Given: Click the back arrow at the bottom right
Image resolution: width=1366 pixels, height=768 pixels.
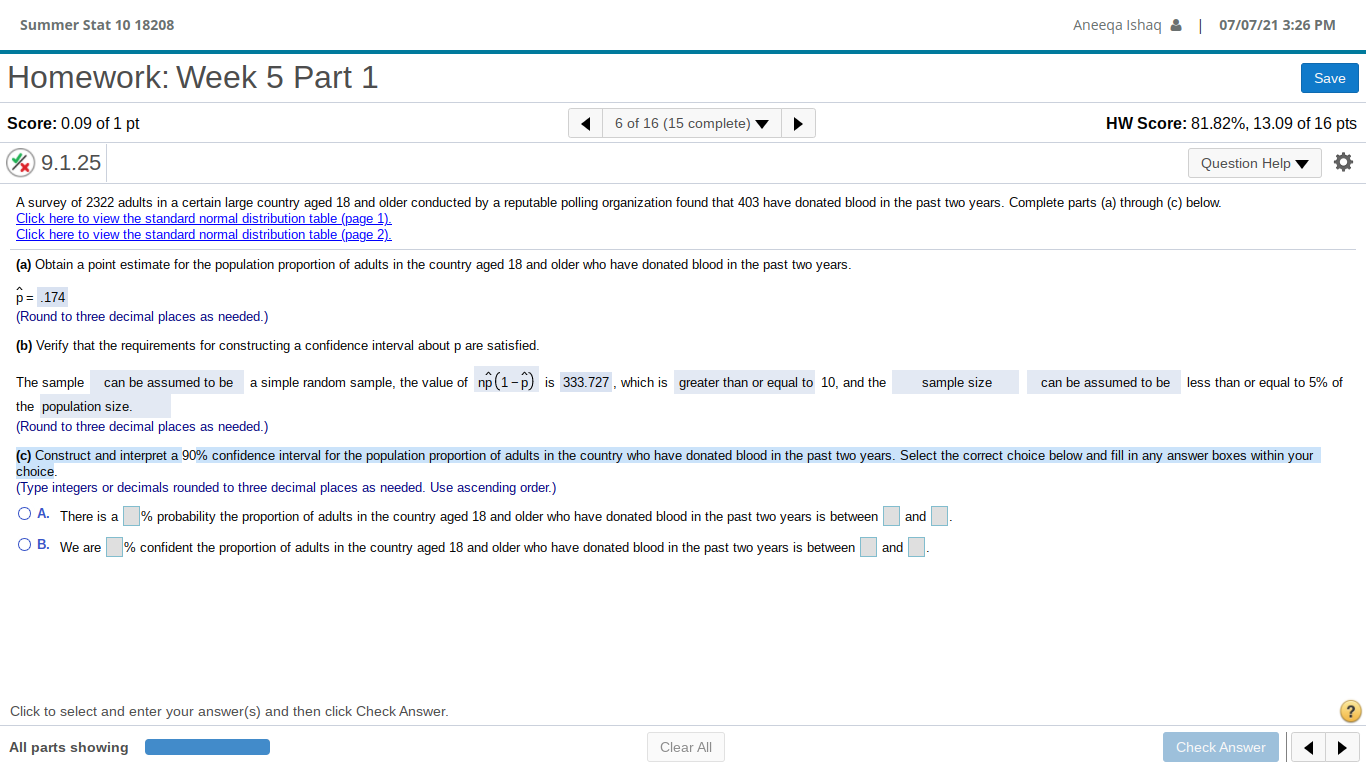Looking at the screenshot, I should tap(1309, 747).
